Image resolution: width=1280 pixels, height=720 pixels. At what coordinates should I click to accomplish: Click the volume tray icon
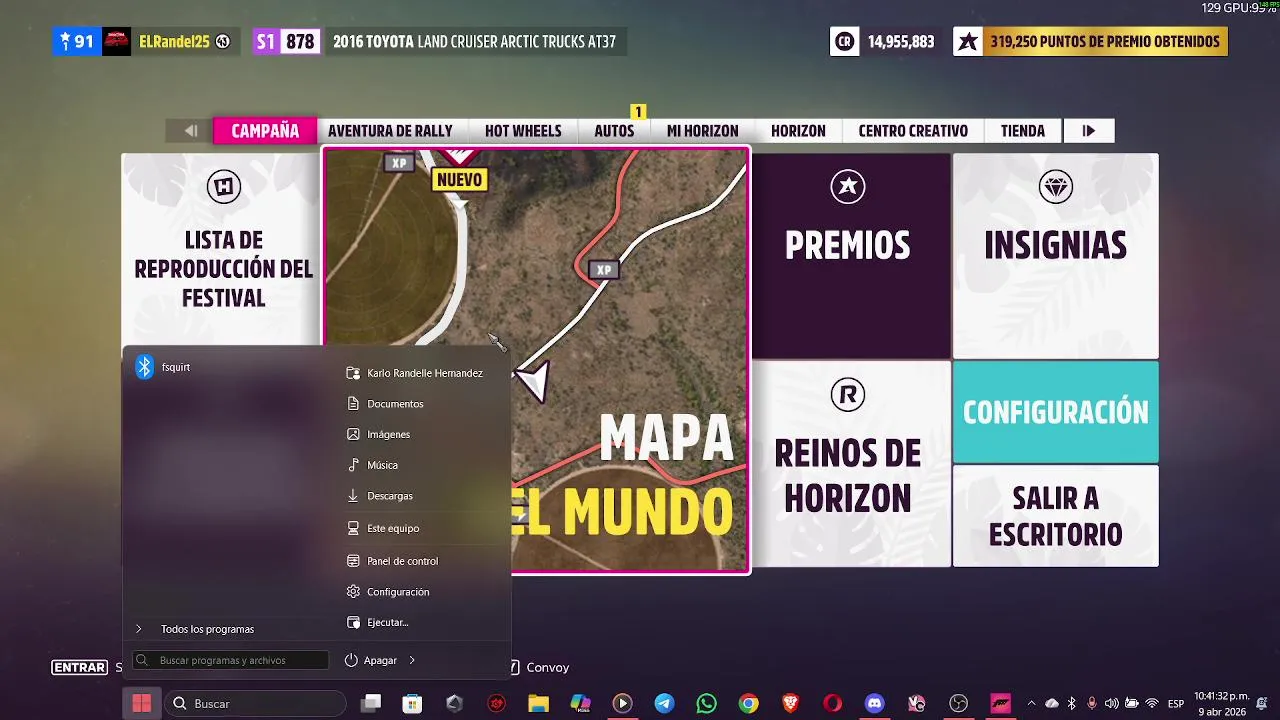click(1111, 704)
